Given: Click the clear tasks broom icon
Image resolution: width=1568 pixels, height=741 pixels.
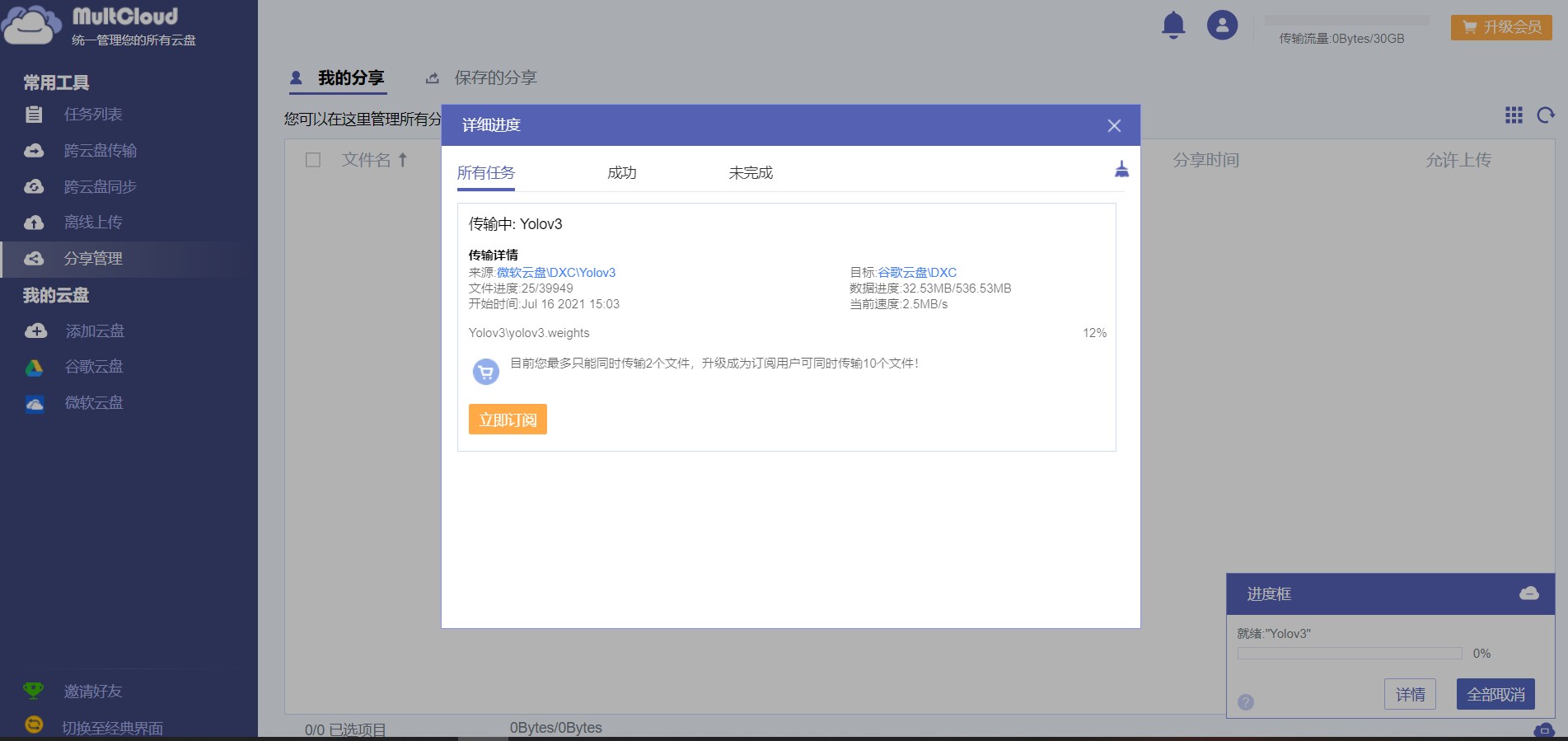Looking at the screenshot, I should click(1121, 170).
